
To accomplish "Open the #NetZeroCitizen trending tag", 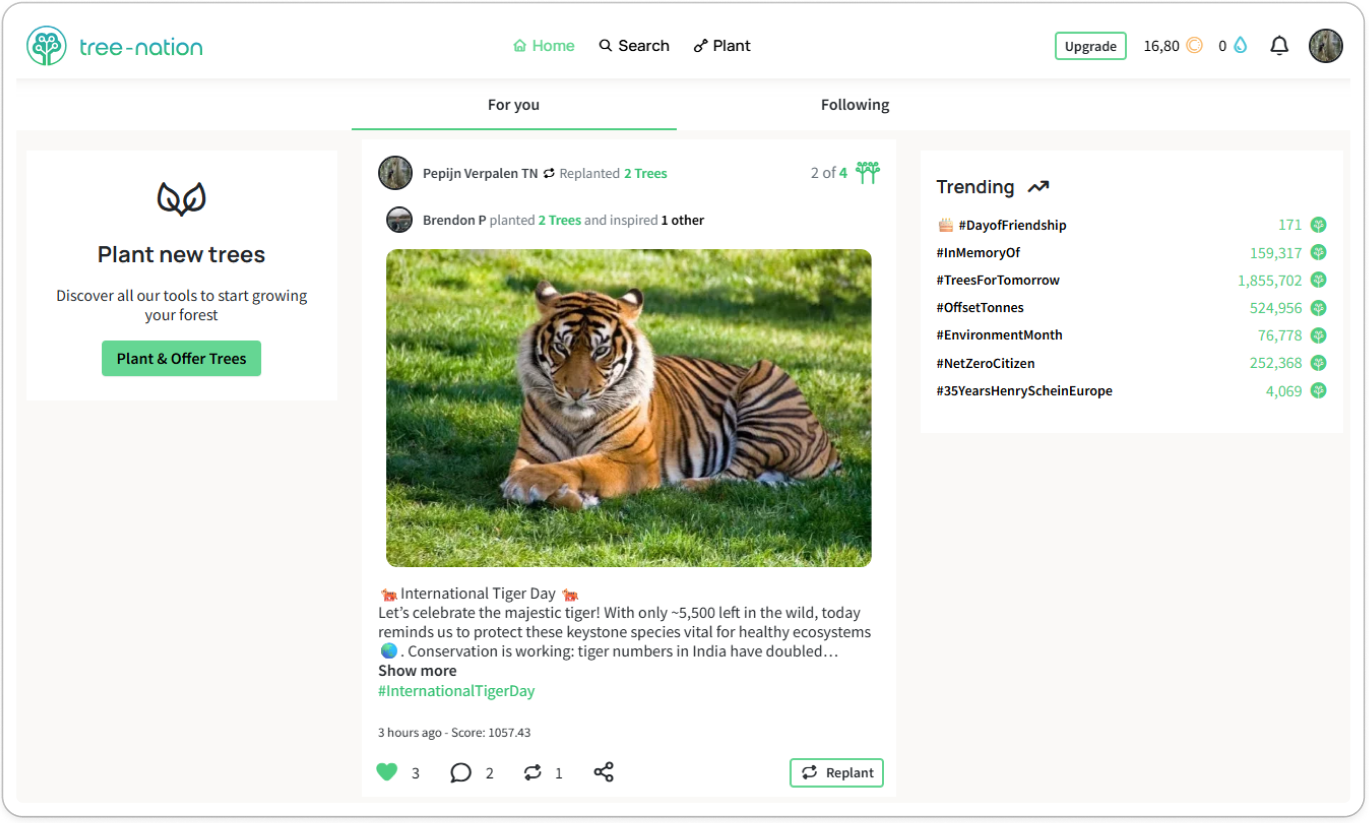I will [x=985, y=363].
